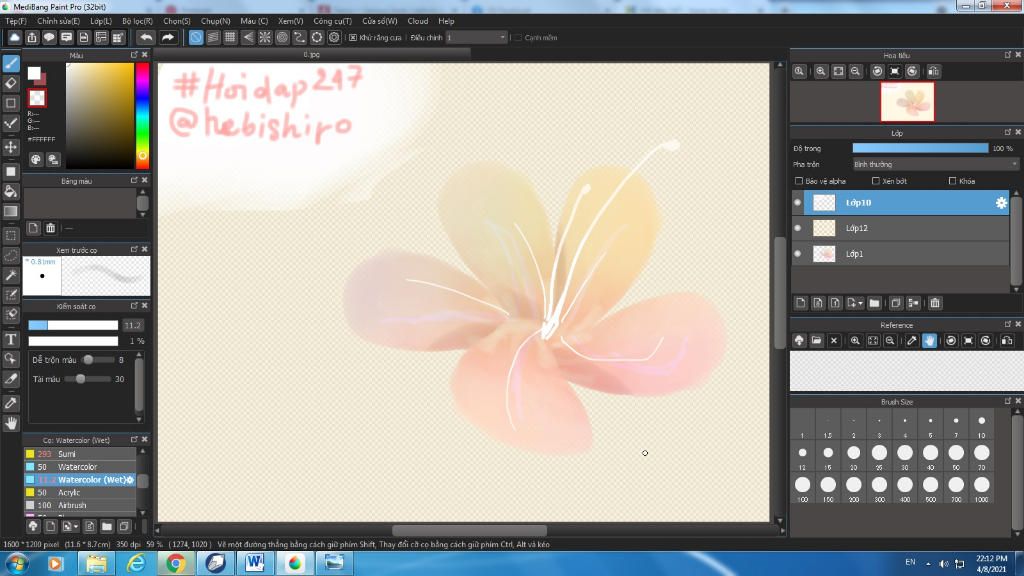
Task: Click the Windows Start button
Action: pyautogui.click(x=16, y=563)
